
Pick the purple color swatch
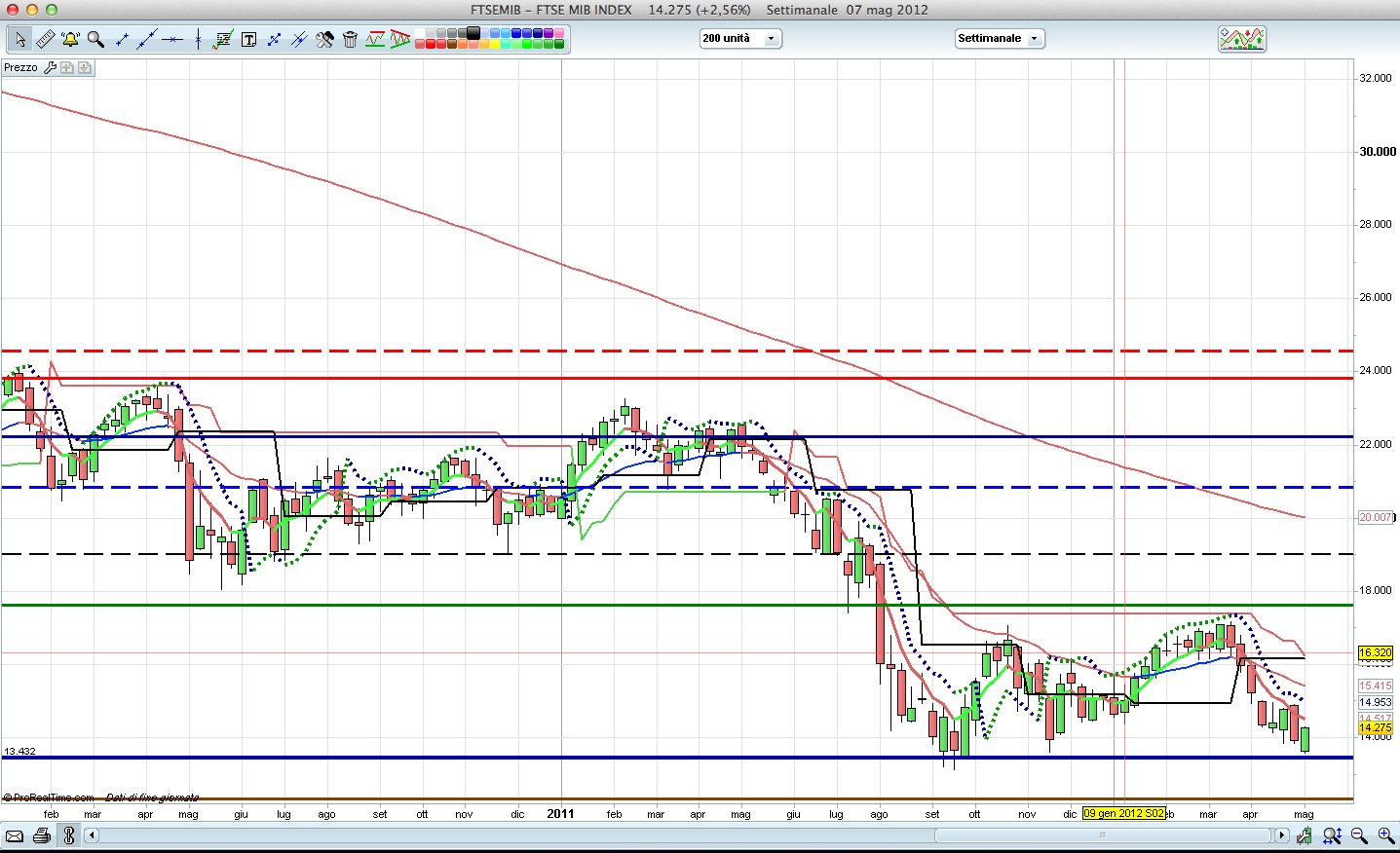549,32
